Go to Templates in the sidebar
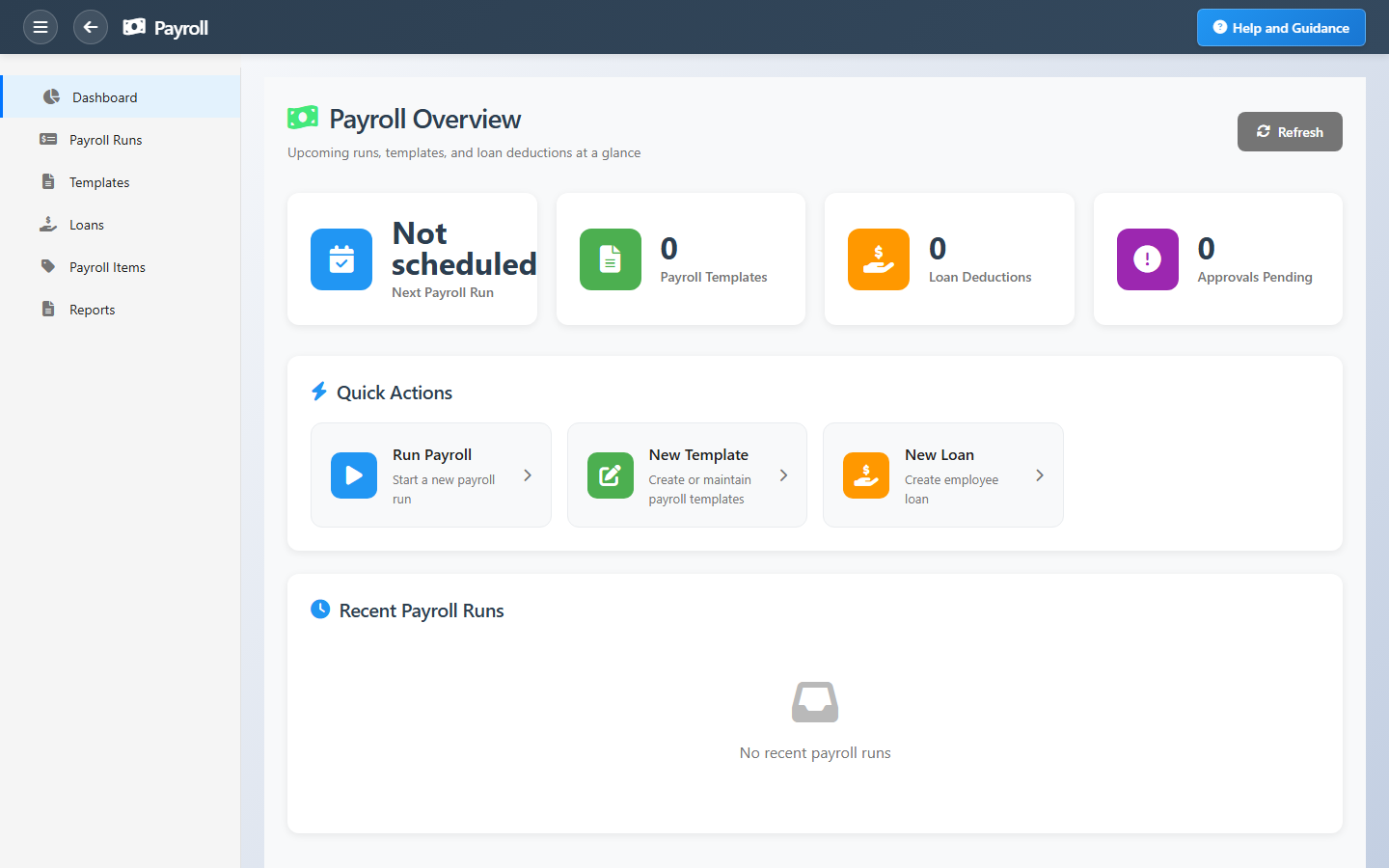 tap(99, 182)
